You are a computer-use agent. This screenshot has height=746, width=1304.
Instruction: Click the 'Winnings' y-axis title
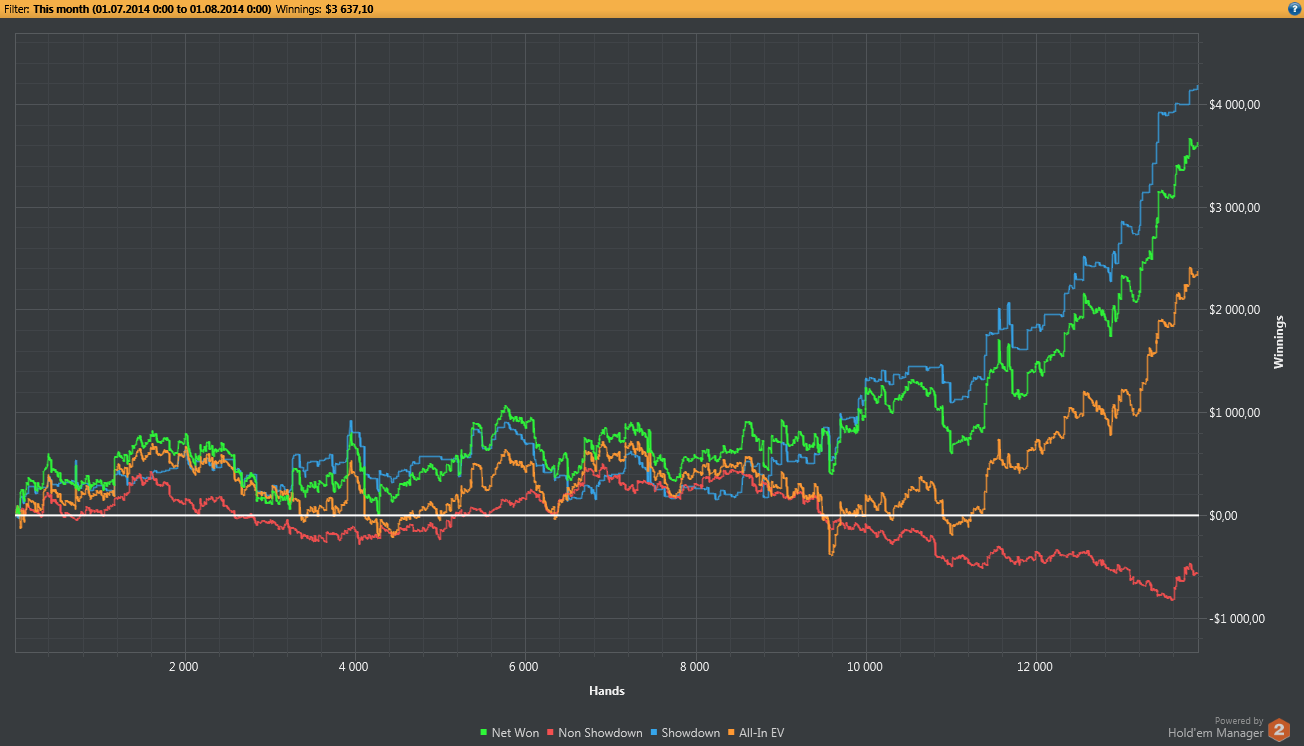[x=1279, y=341]
